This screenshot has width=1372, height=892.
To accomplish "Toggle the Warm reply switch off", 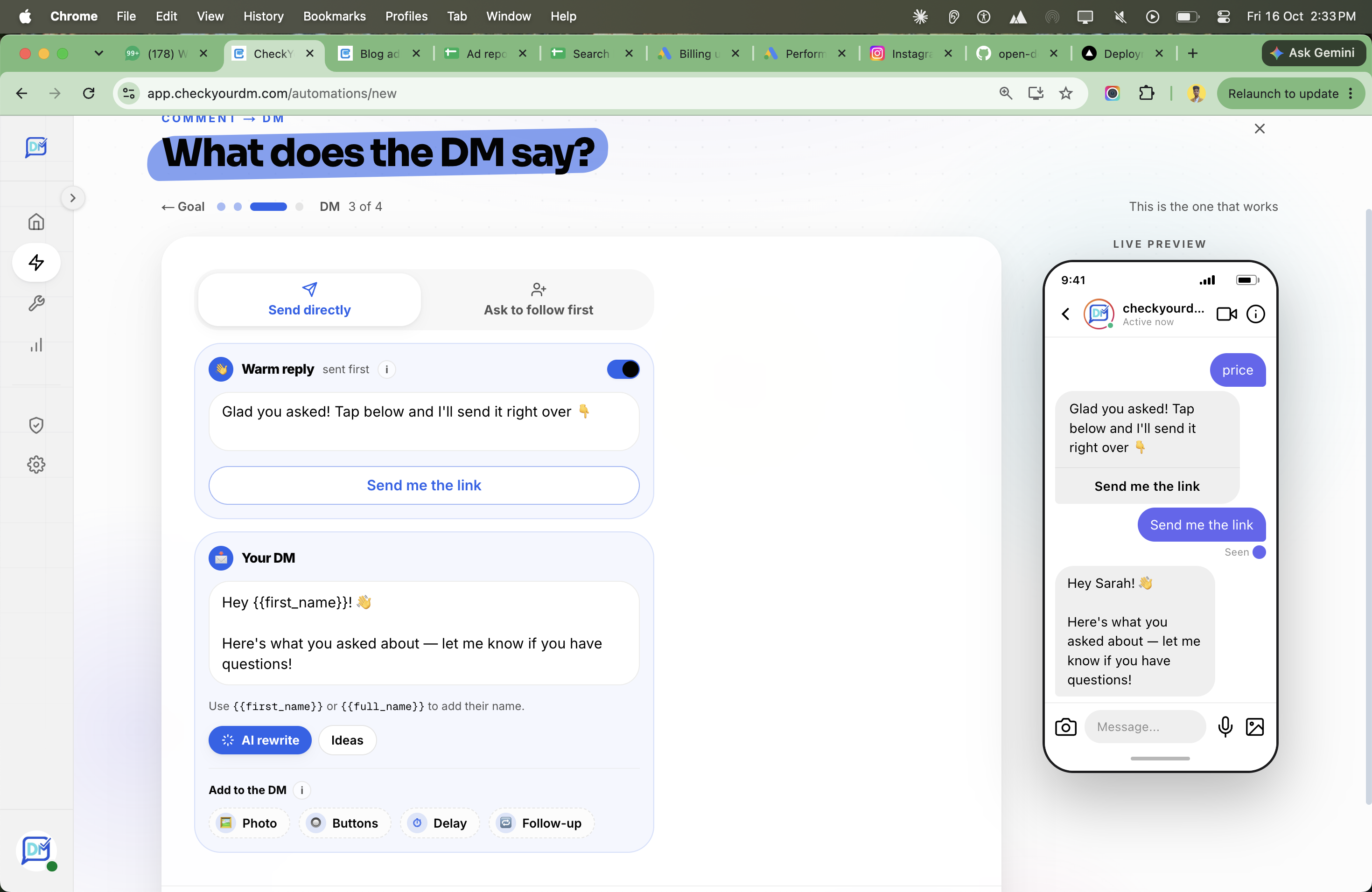I will coord(623,369).
